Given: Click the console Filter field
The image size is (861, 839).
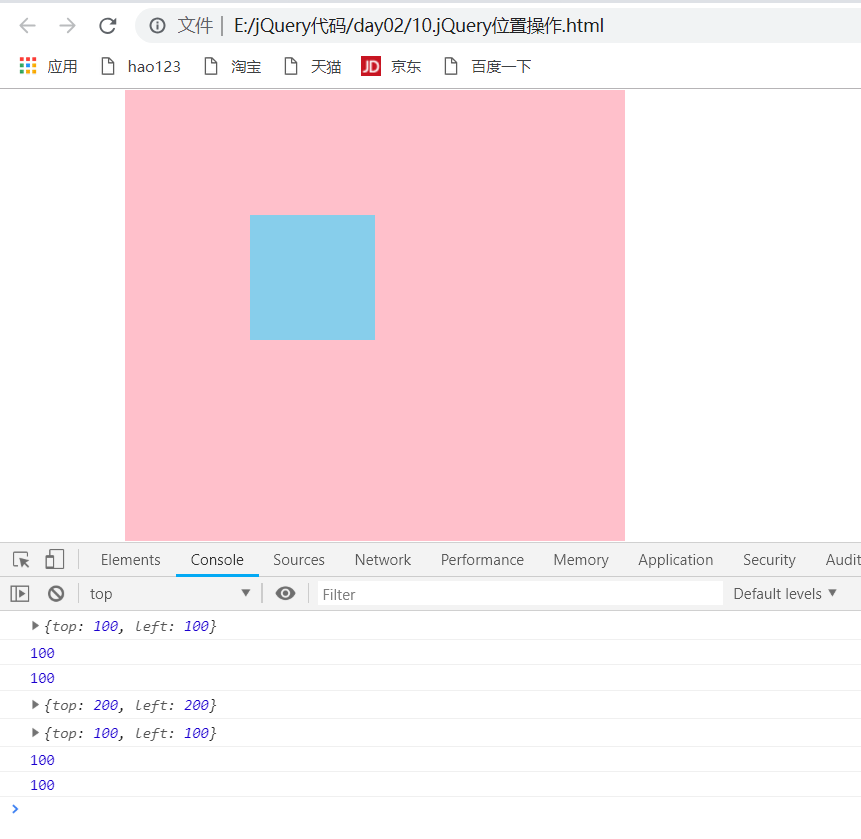Looking at the screenshot, I should pos(520,594).
